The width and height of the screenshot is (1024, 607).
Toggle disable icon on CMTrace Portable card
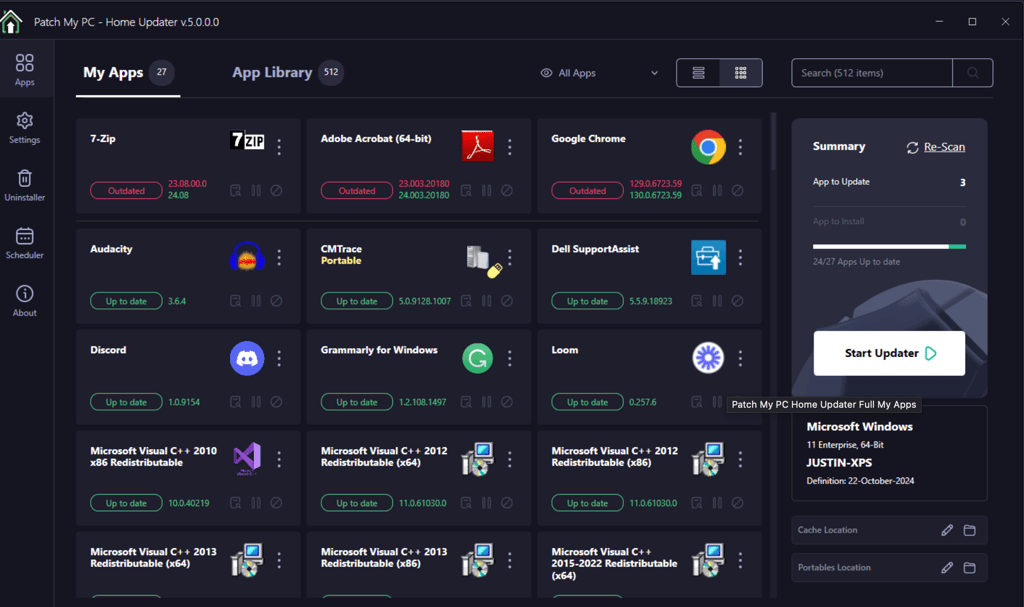[507, 301]
